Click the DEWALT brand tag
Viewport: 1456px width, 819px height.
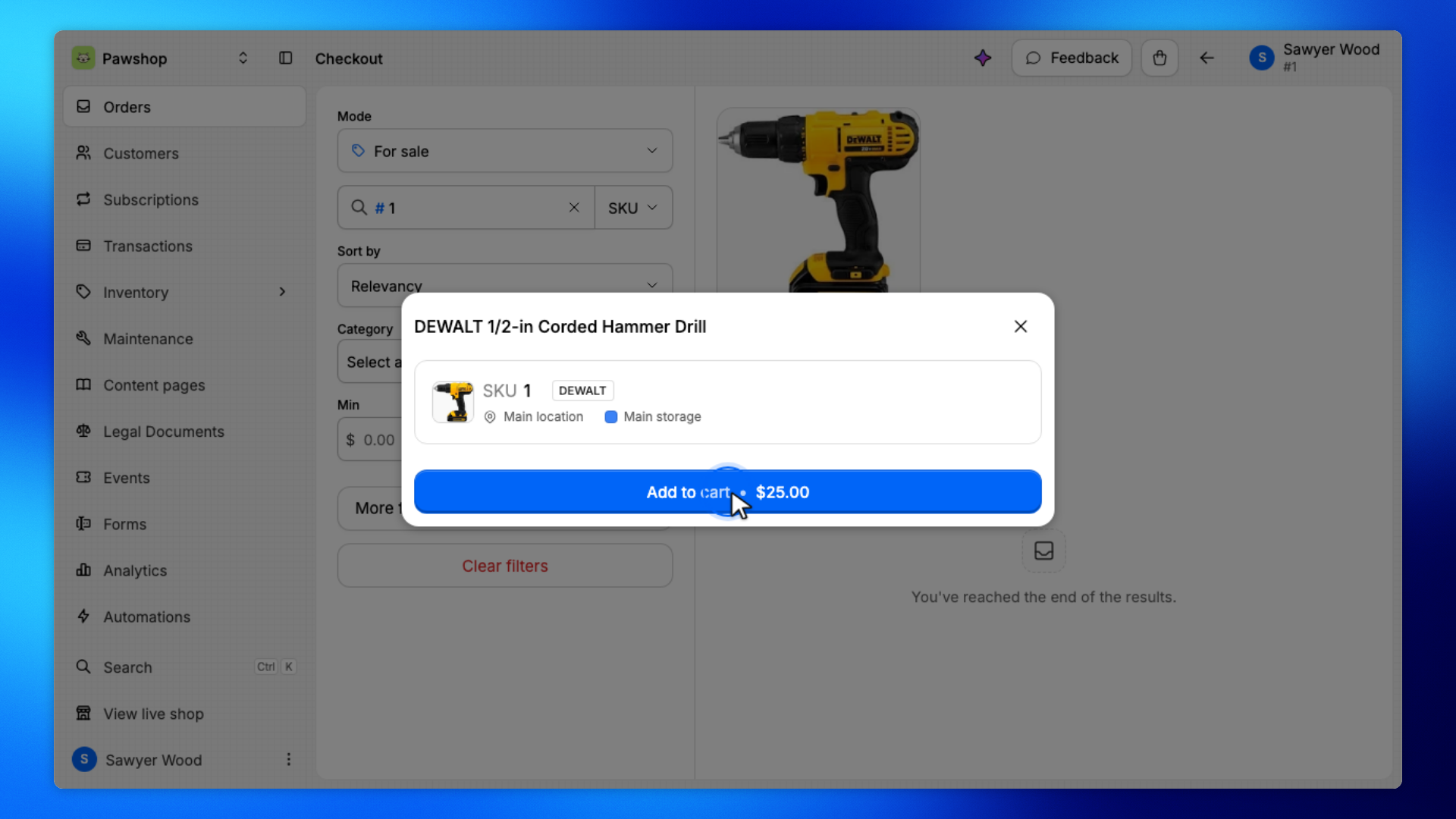[x=582, y=391]
